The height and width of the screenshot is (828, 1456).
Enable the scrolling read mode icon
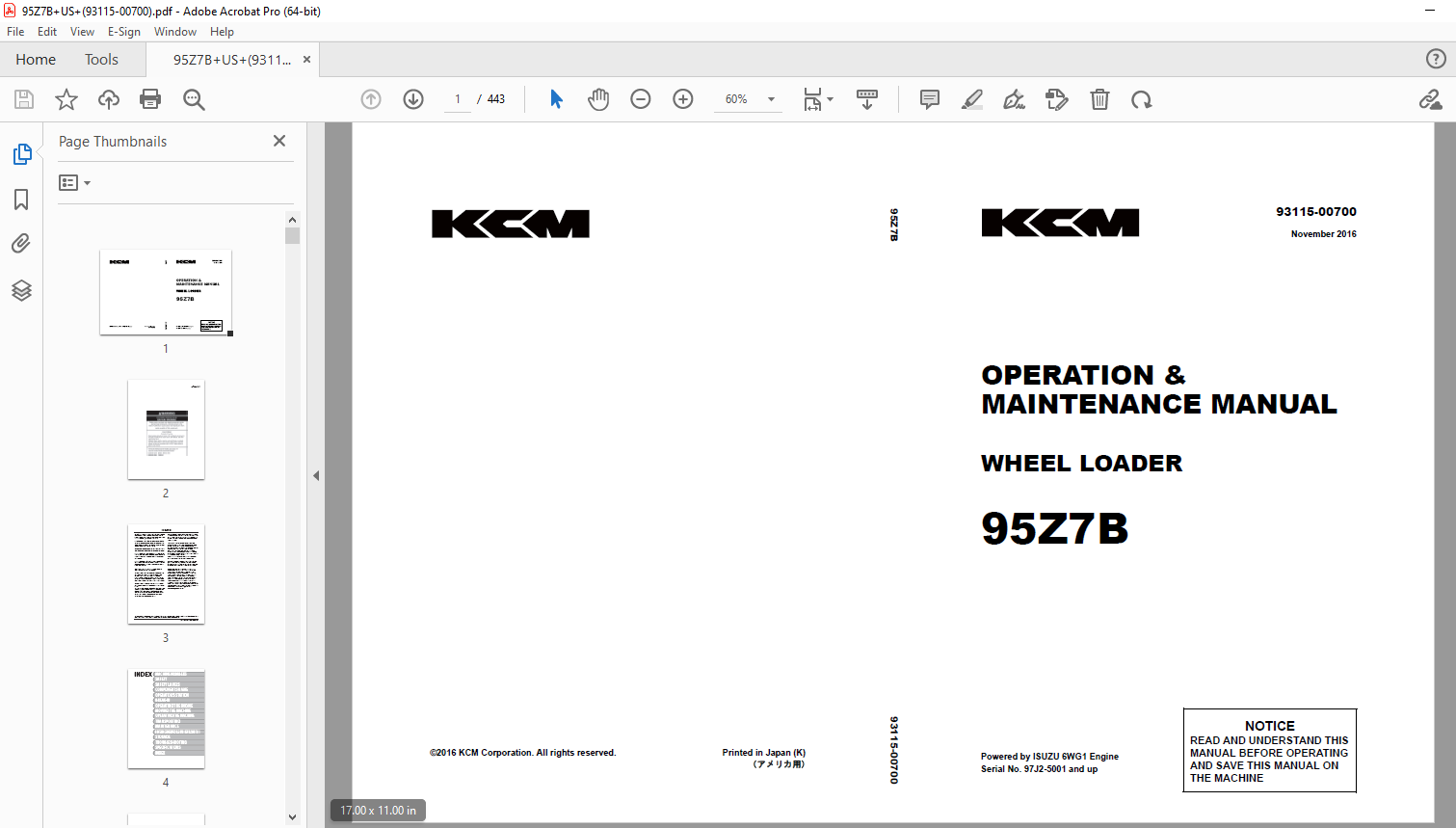(x=867, y=99)
